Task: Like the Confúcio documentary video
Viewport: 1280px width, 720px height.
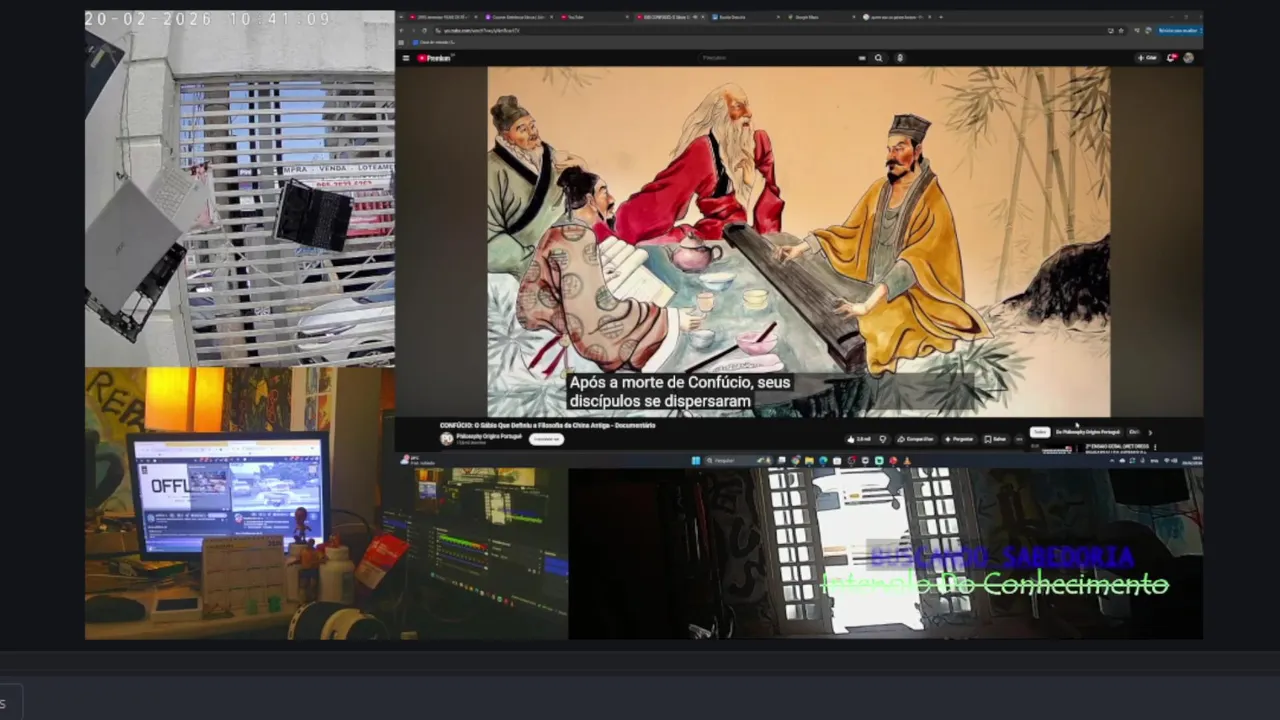Action: (859, 439)
